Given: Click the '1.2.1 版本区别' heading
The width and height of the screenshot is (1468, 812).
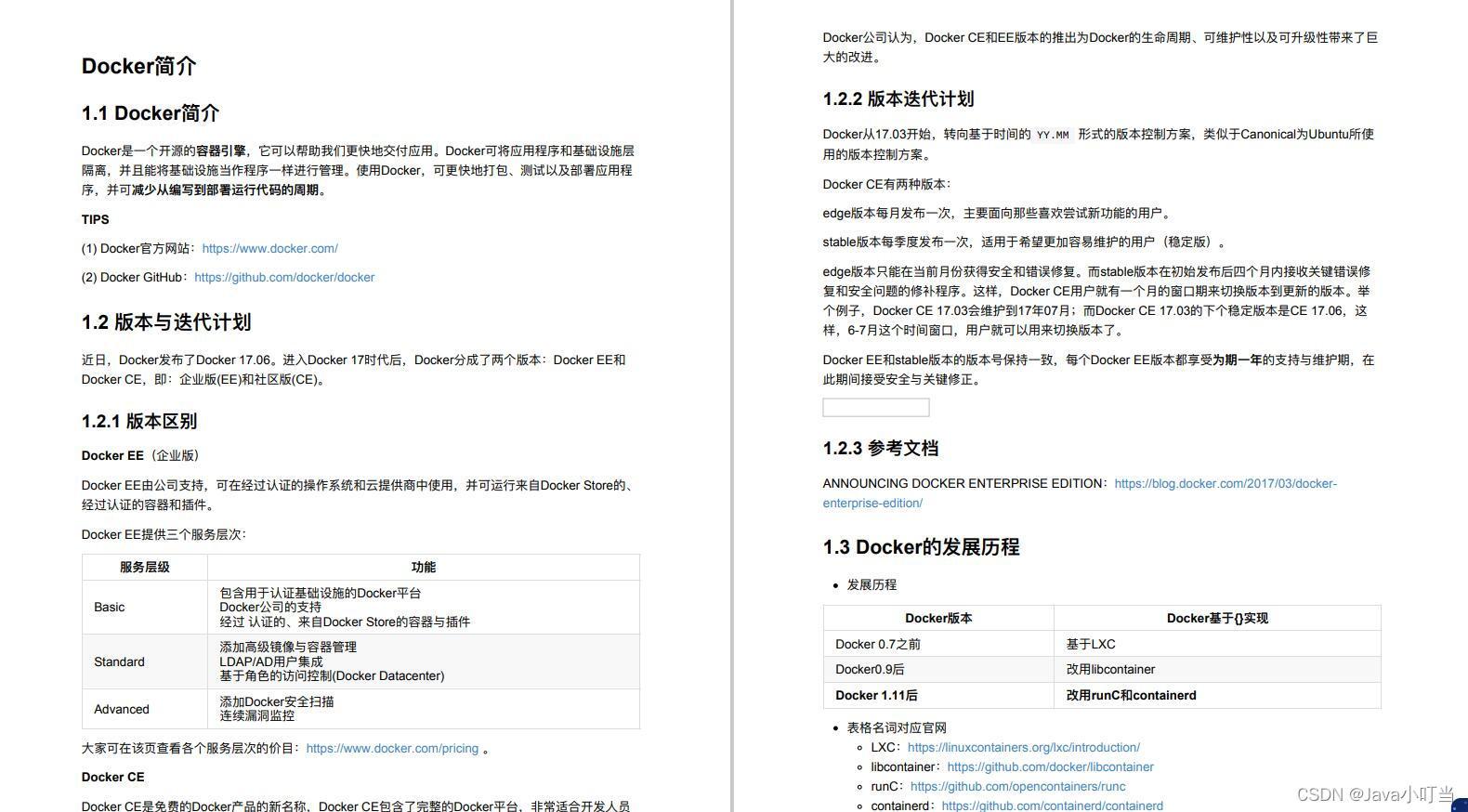Looking at the screenshot, I should tap(139, 421).
